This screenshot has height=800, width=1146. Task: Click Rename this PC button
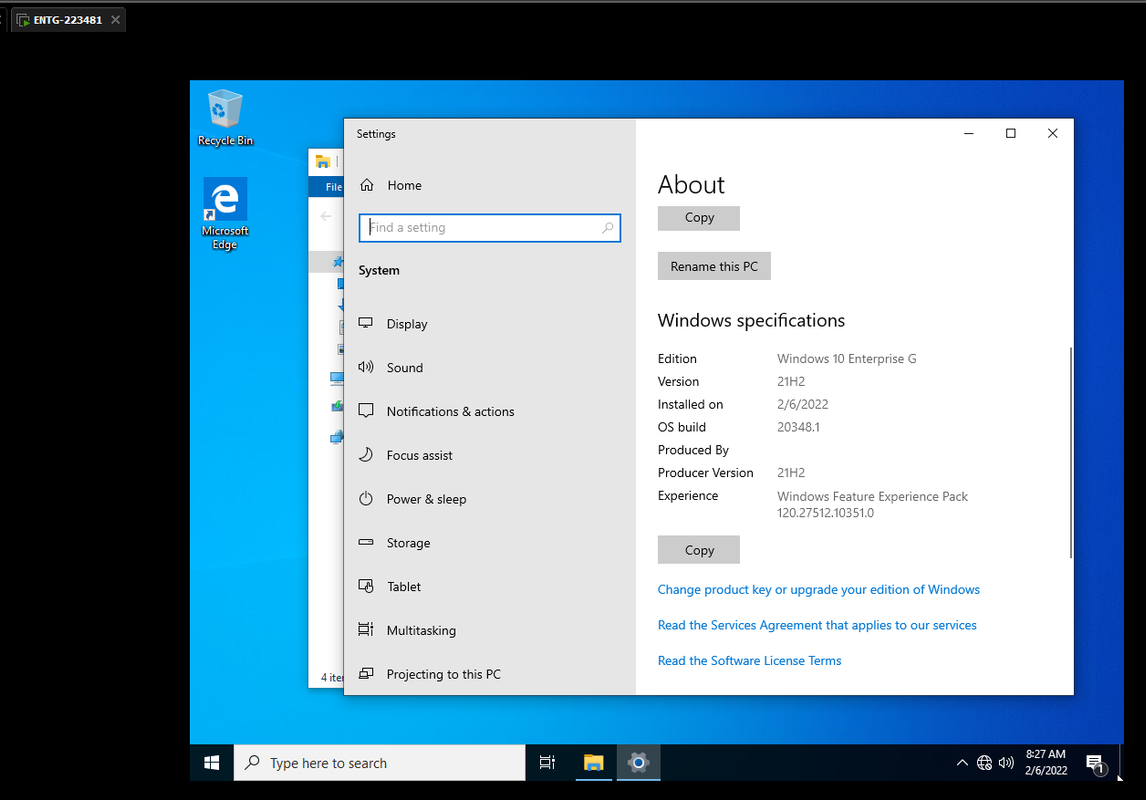point(714,267)
